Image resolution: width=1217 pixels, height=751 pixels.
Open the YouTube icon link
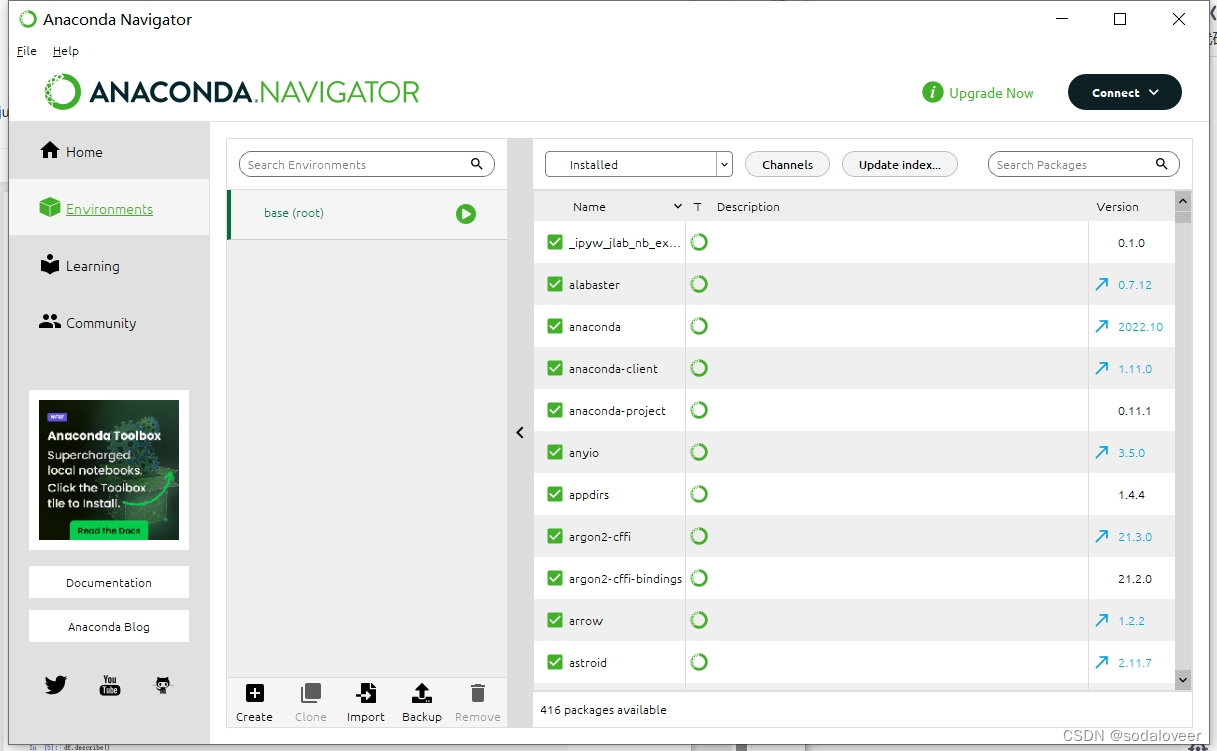coord(110,685)
